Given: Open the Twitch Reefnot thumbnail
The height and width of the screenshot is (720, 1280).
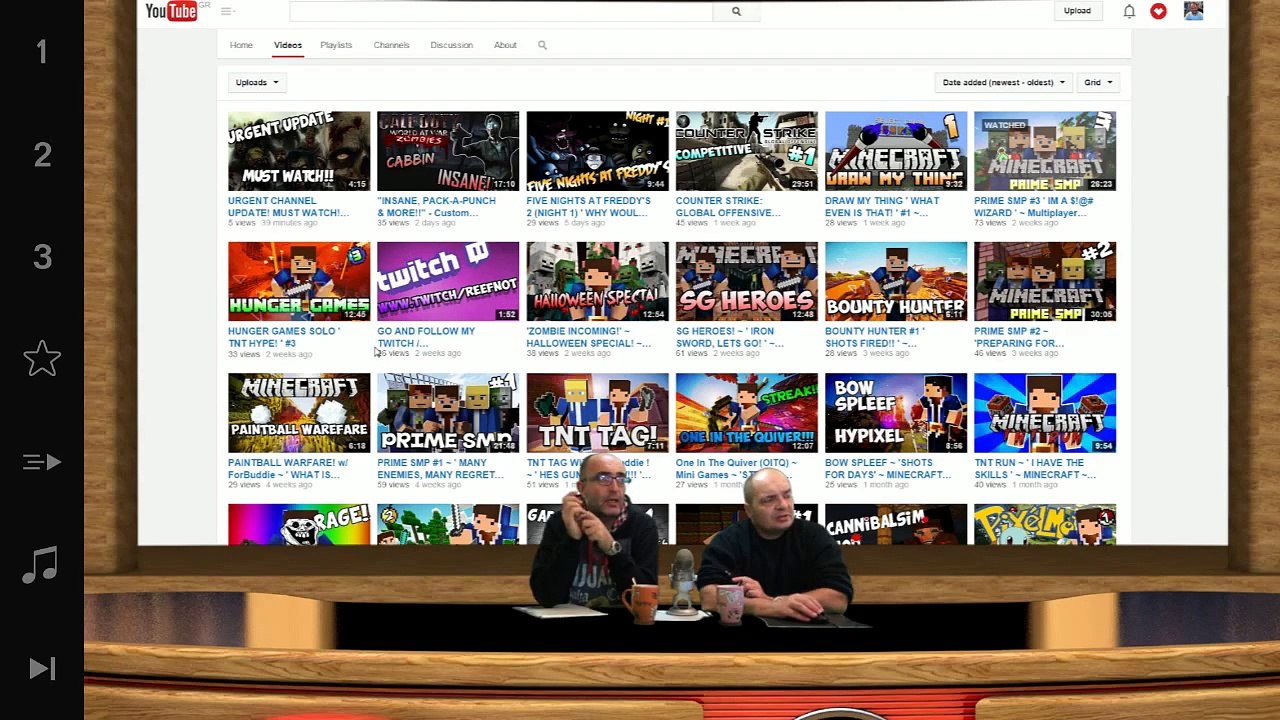Looking at the screenshot, I should click(x=448, y=281).
